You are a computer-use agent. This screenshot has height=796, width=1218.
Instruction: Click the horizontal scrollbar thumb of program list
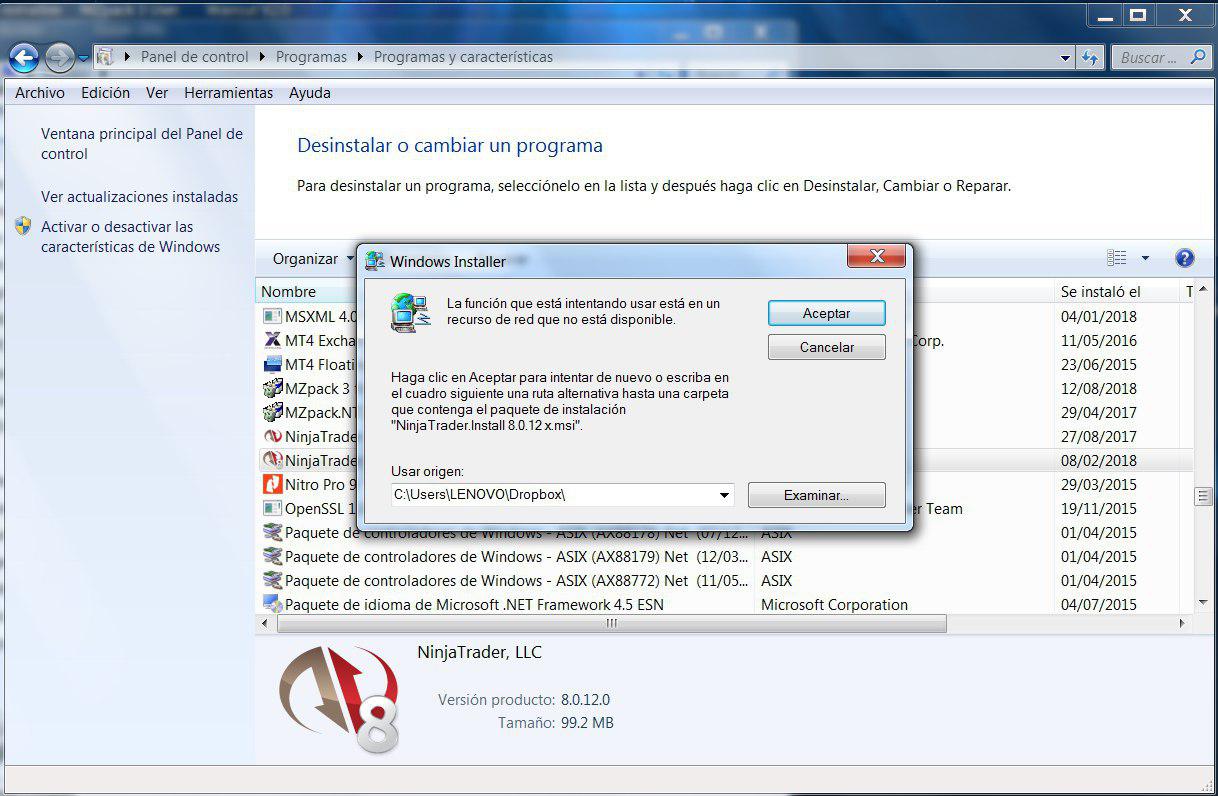611,623
